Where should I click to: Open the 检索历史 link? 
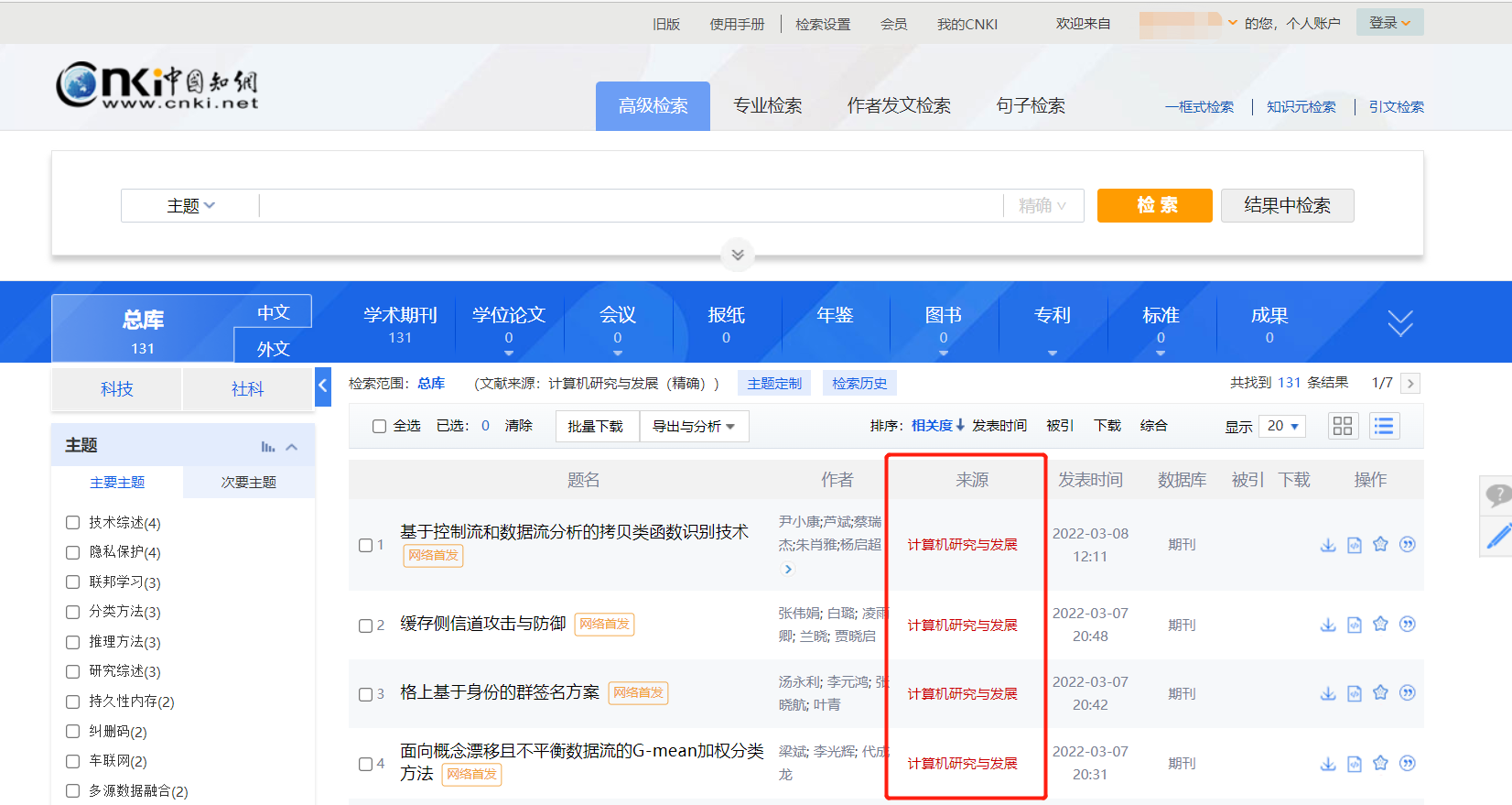point(859,384)
